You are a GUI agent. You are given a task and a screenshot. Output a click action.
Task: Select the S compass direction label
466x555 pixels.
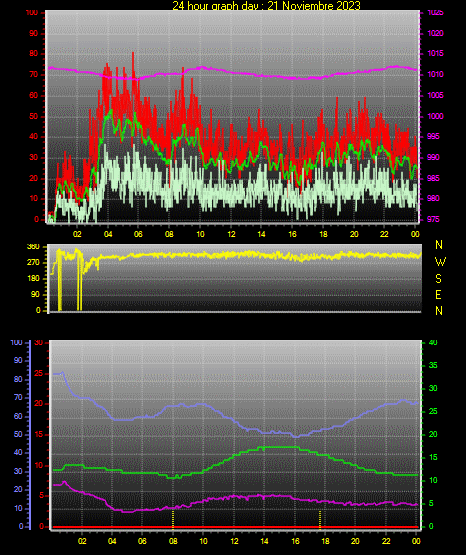[438, 279]
